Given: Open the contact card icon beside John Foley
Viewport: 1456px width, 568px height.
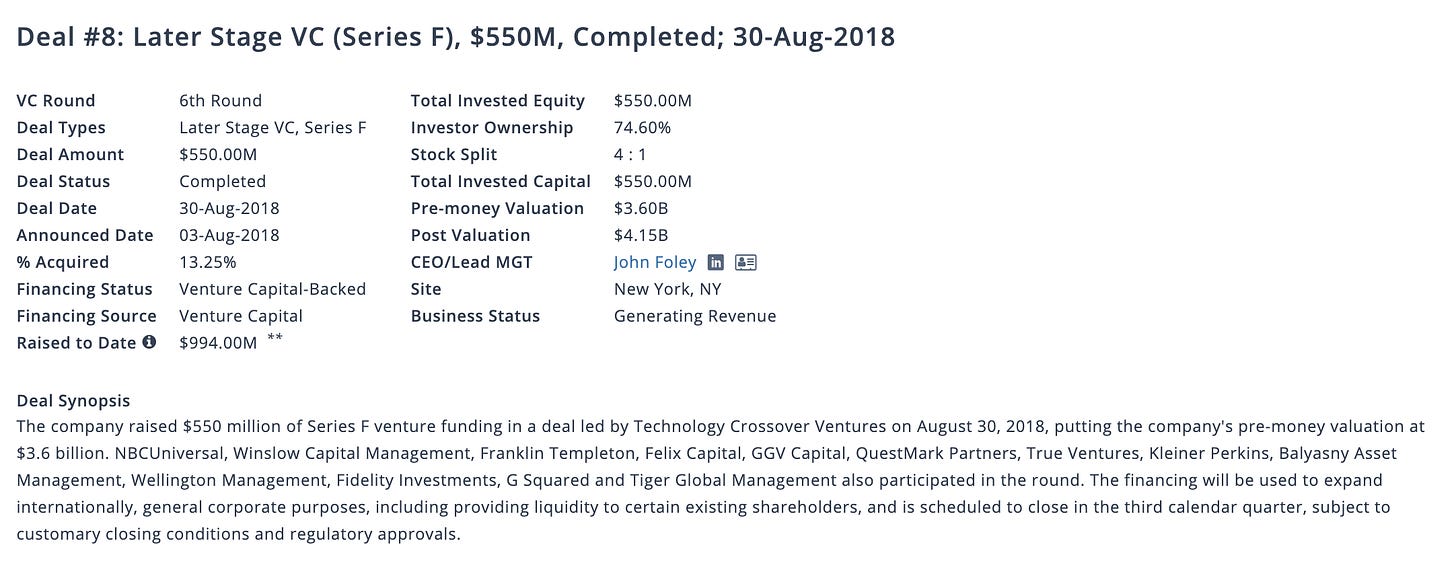Looking at the screenshot, I should [x=746, y=262].
